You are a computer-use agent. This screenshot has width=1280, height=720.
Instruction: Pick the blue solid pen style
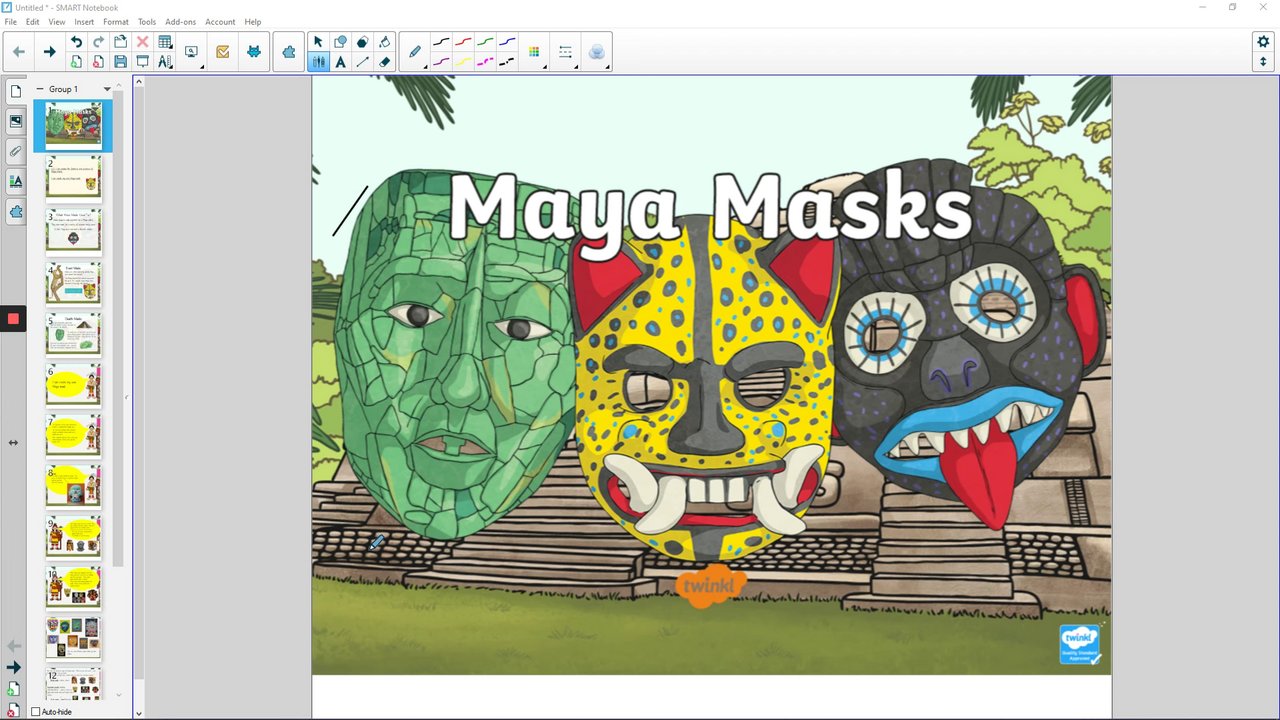(507, 42)
